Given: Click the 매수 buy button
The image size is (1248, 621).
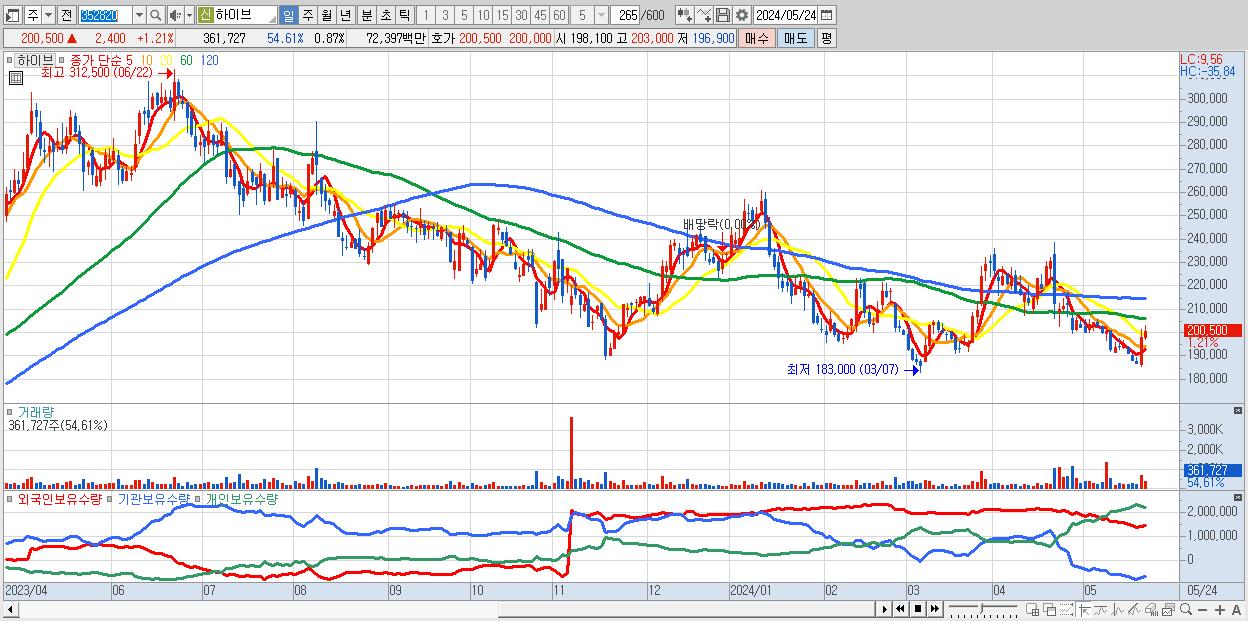Looking at the screenshot, I should coord(758,38).
